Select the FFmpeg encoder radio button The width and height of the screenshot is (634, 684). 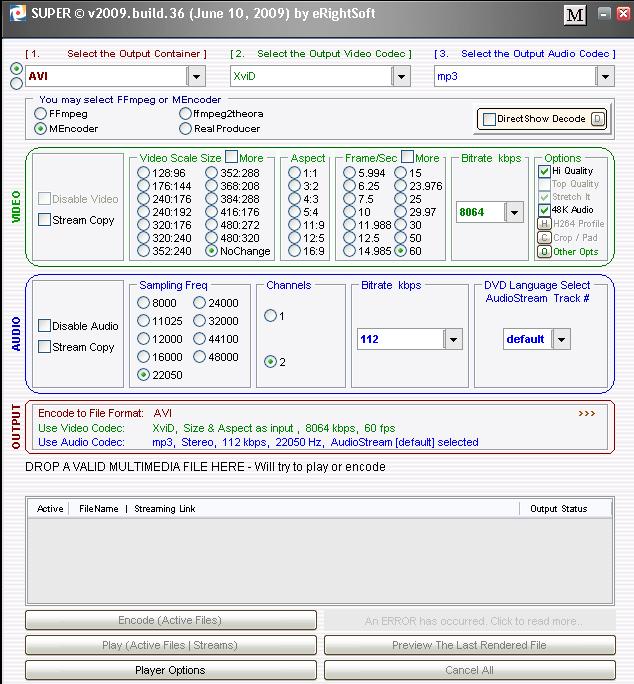point(40,114)
